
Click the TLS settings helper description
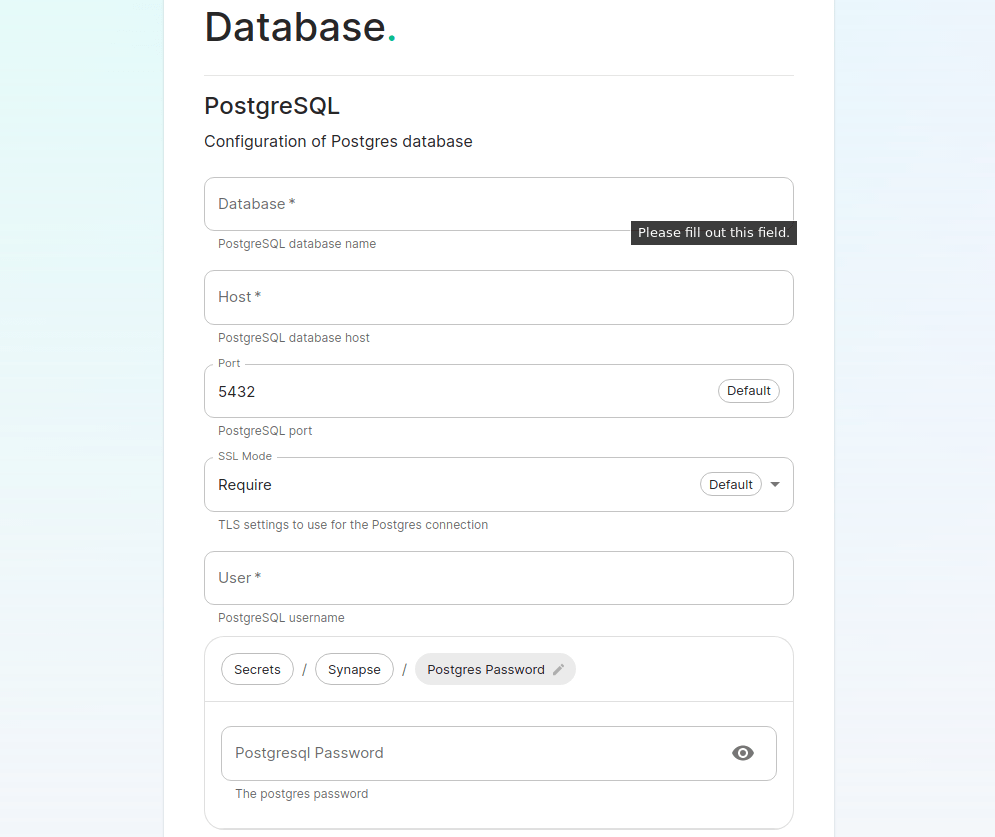coord(353,525)
